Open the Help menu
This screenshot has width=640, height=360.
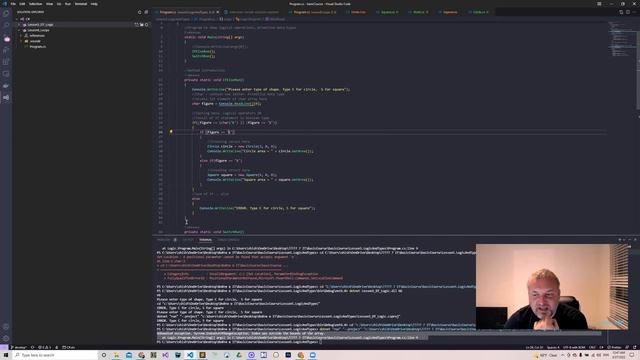(94, 4)
